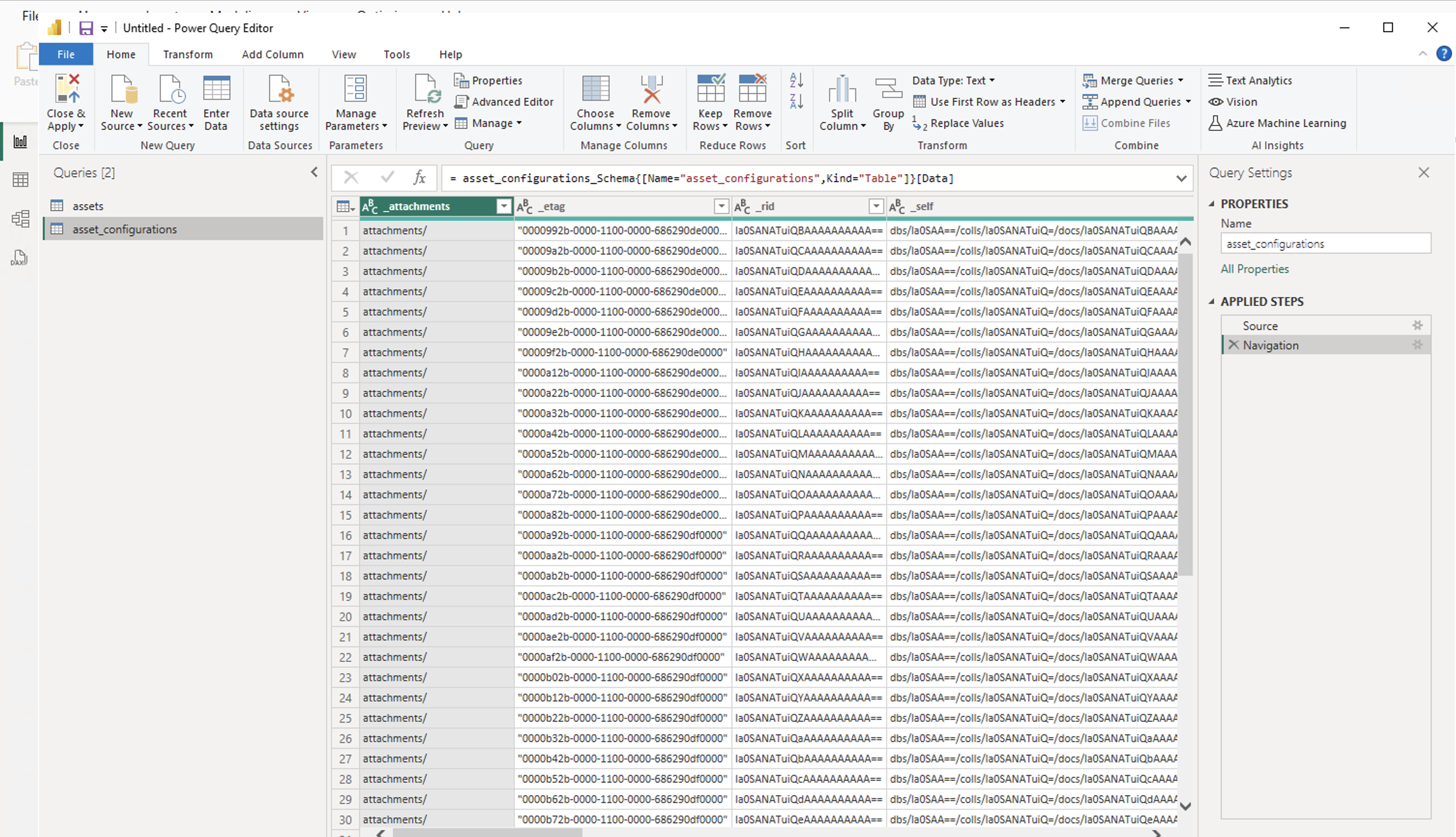Open Use First Row as Headers dropdown
The width and height of the screenshot is (1456, 837).
coord(989,102)
